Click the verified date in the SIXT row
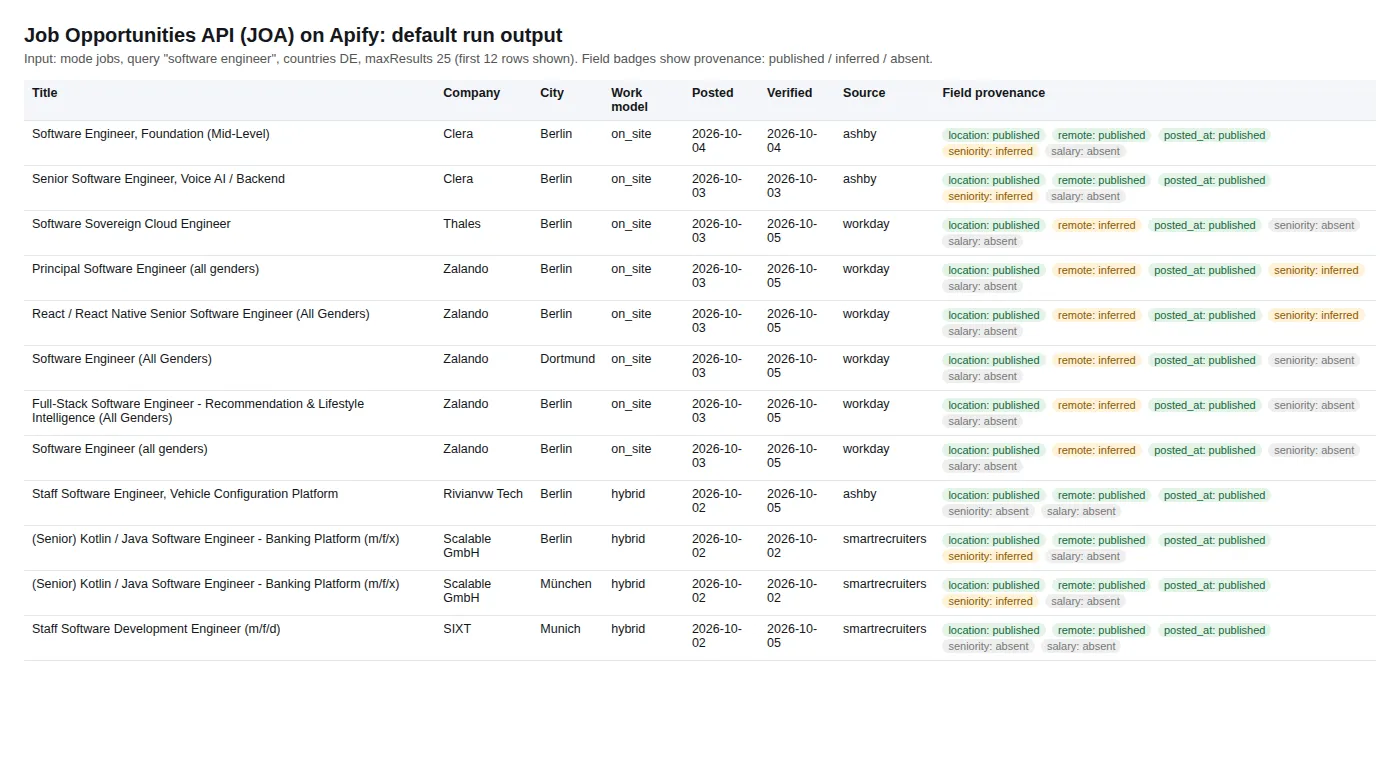1400x760 pixels. pyautogui.click(x=792, y=636)
